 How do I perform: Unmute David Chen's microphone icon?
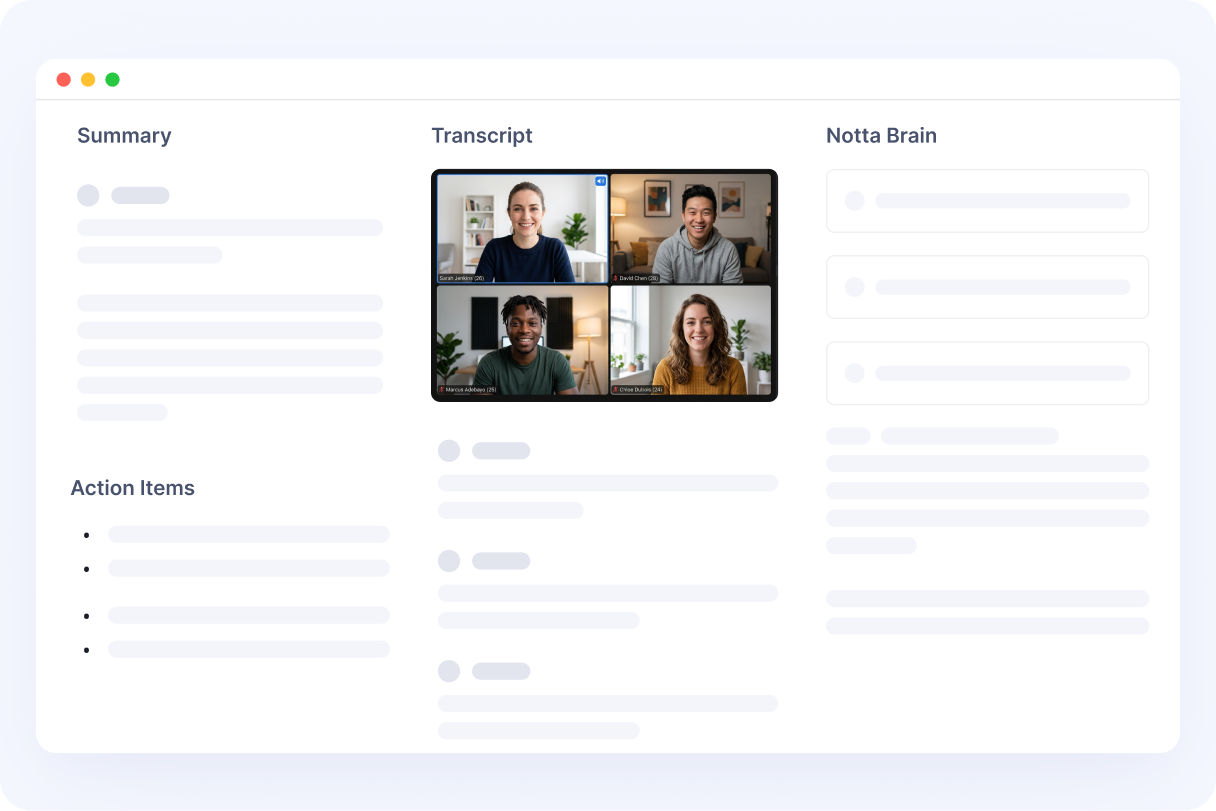(615, 278)
